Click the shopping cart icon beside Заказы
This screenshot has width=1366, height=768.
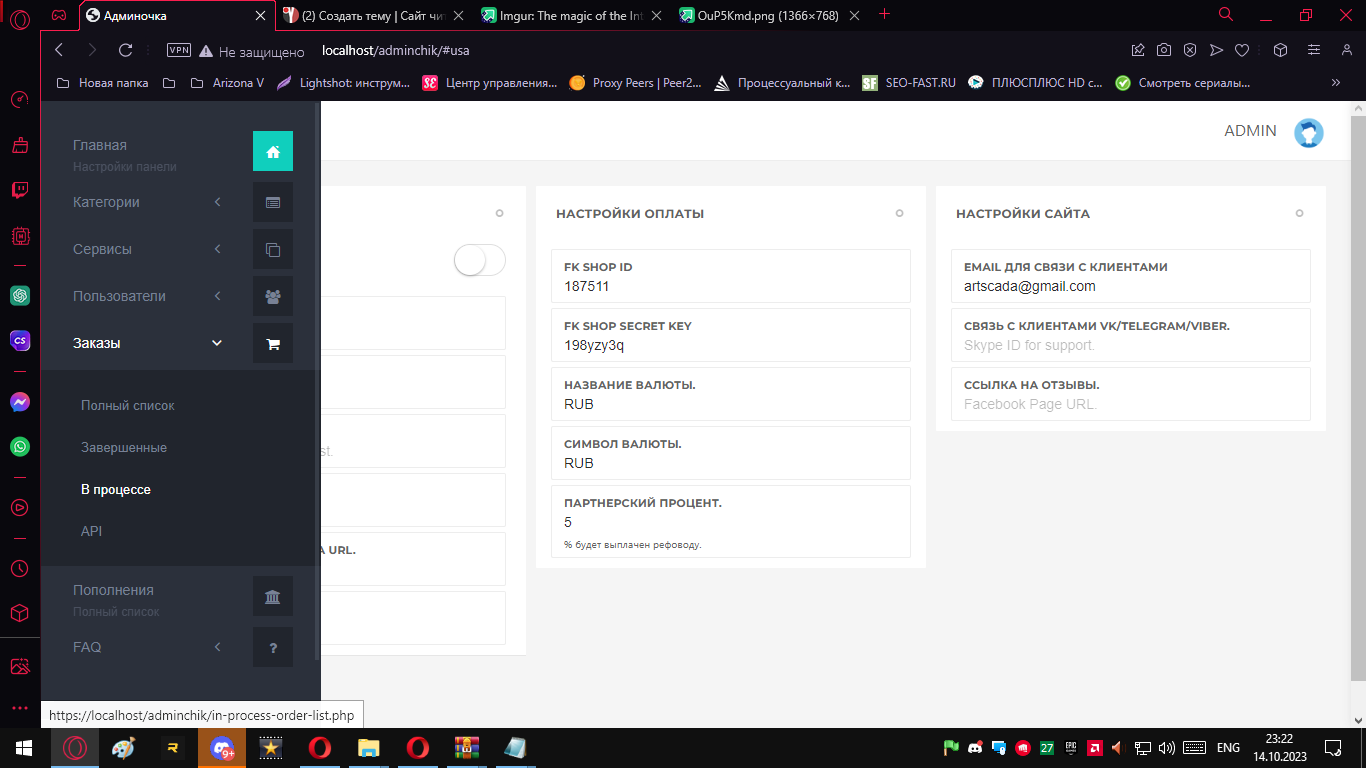[273, 343]
